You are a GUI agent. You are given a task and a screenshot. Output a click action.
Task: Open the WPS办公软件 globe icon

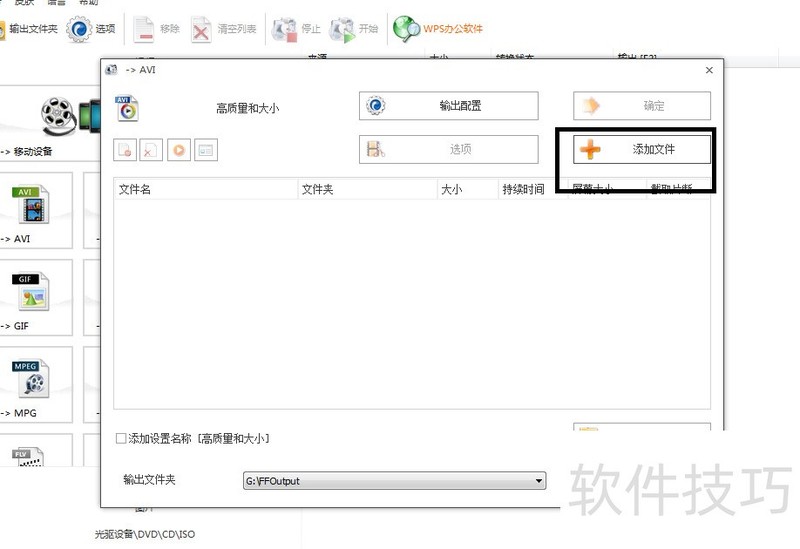coord(406,29)
